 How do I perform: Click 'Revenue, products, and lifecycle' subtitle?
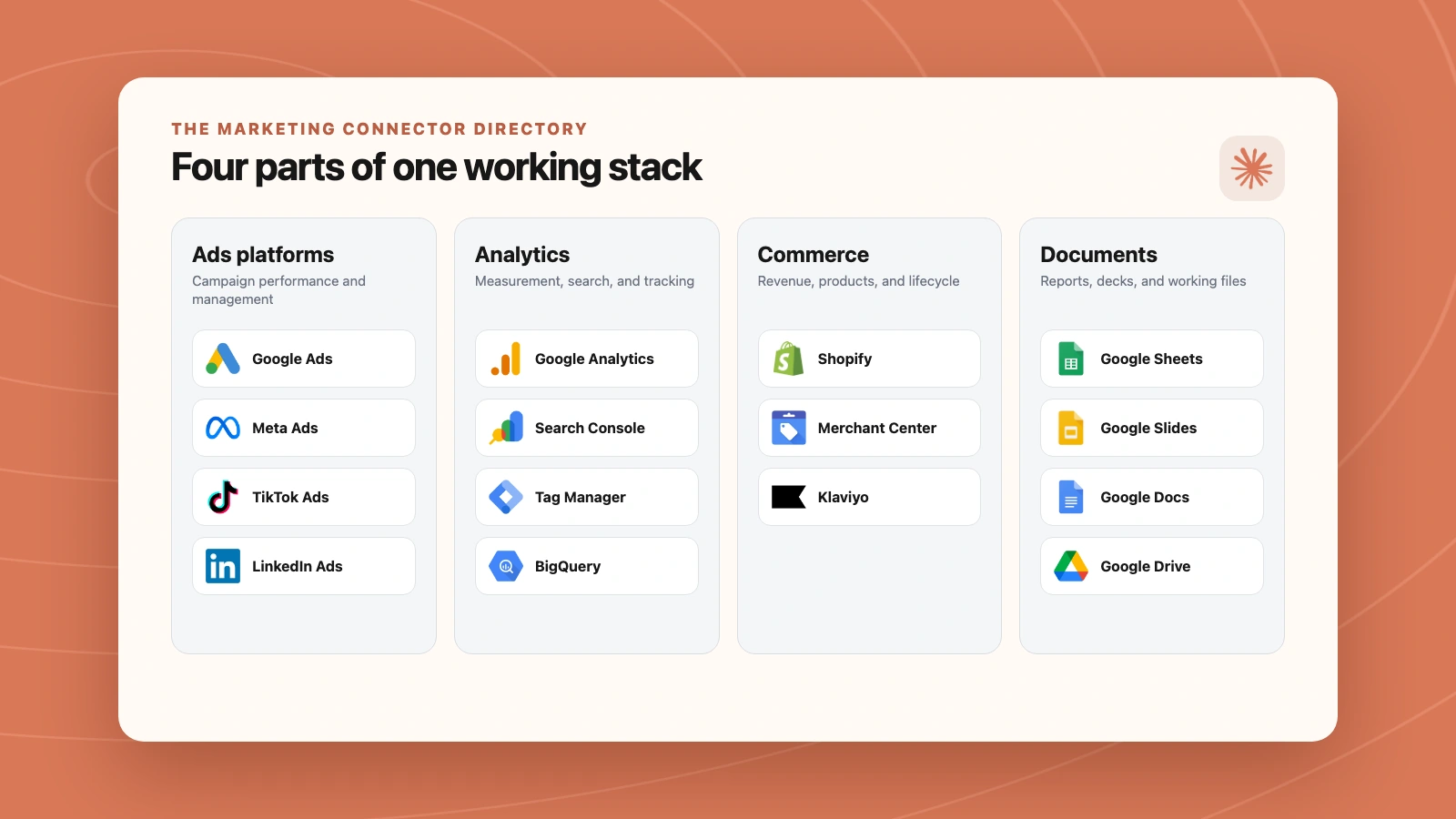pos(858,281)
